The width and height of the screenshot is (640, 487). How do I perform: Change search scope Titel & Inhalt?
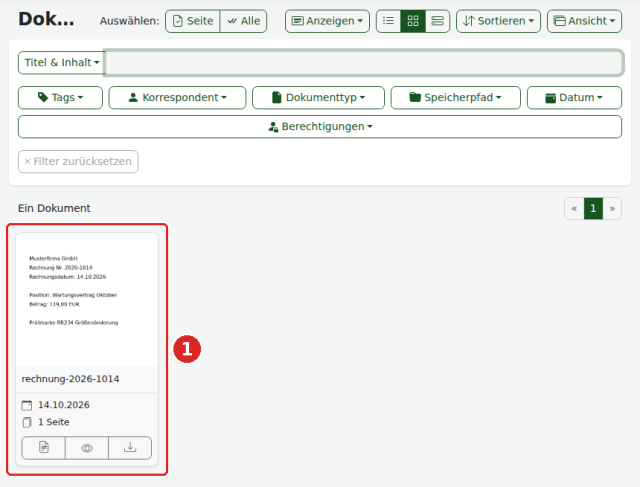[x=62, y=62]
